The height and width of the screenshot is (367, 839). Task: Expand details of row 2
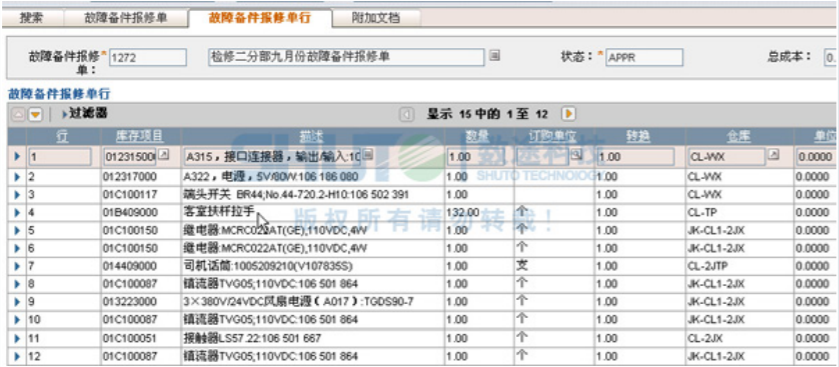coord(17,176)
